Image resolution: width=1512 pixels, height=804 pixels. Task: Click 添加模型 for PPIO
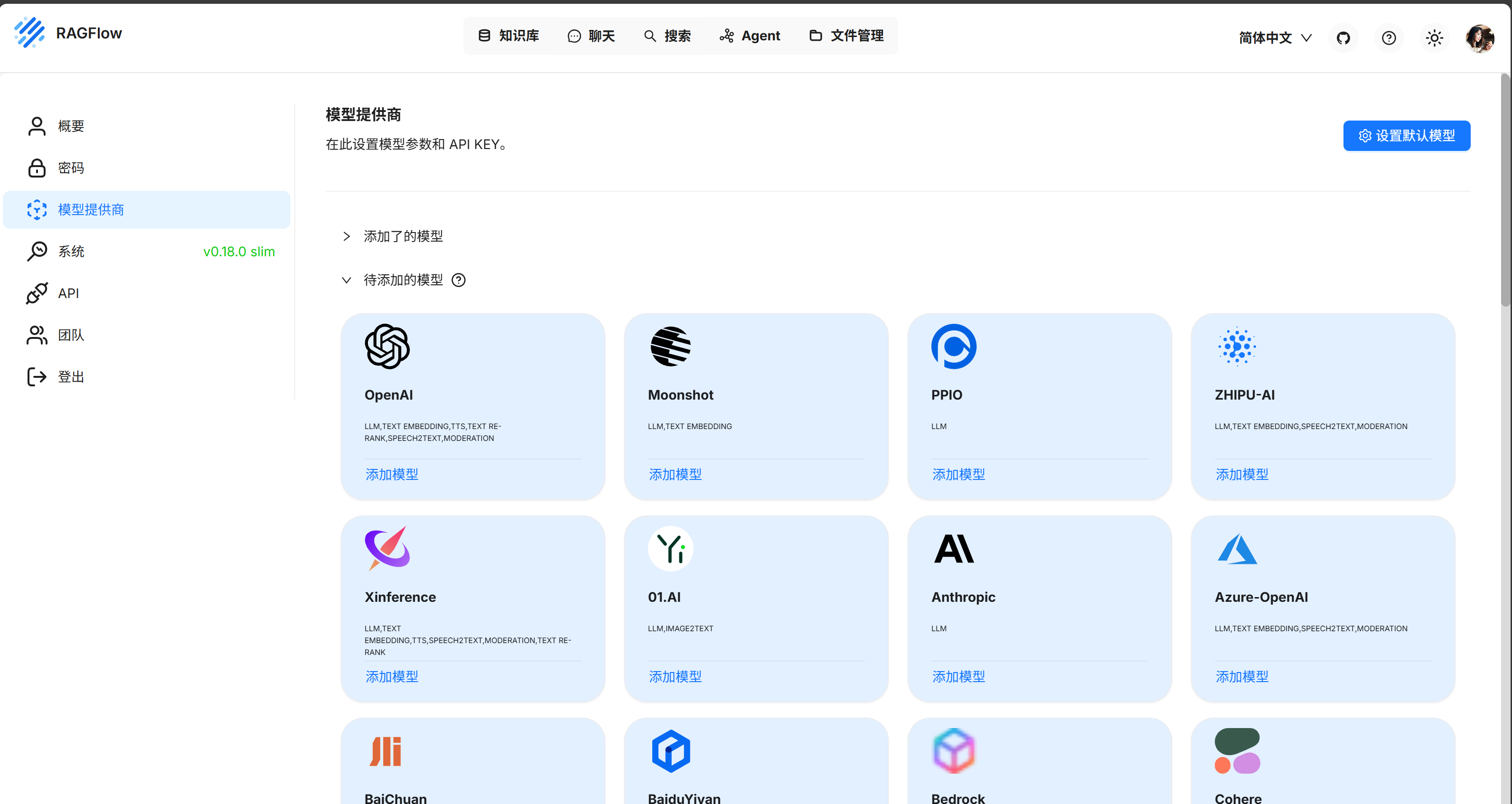click(x=958, y=474)
